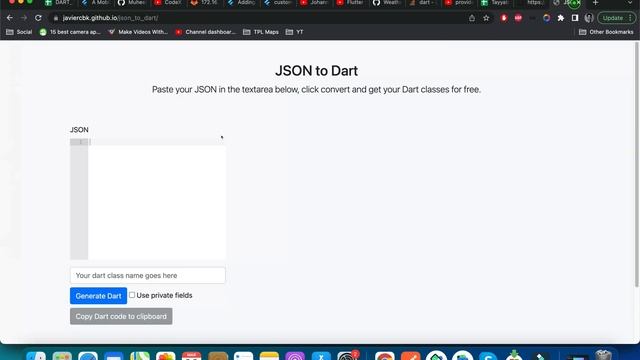Screen dimensions: 640x360
Task: Switch to the Weath GitHub tab
Action: (386, 3)
